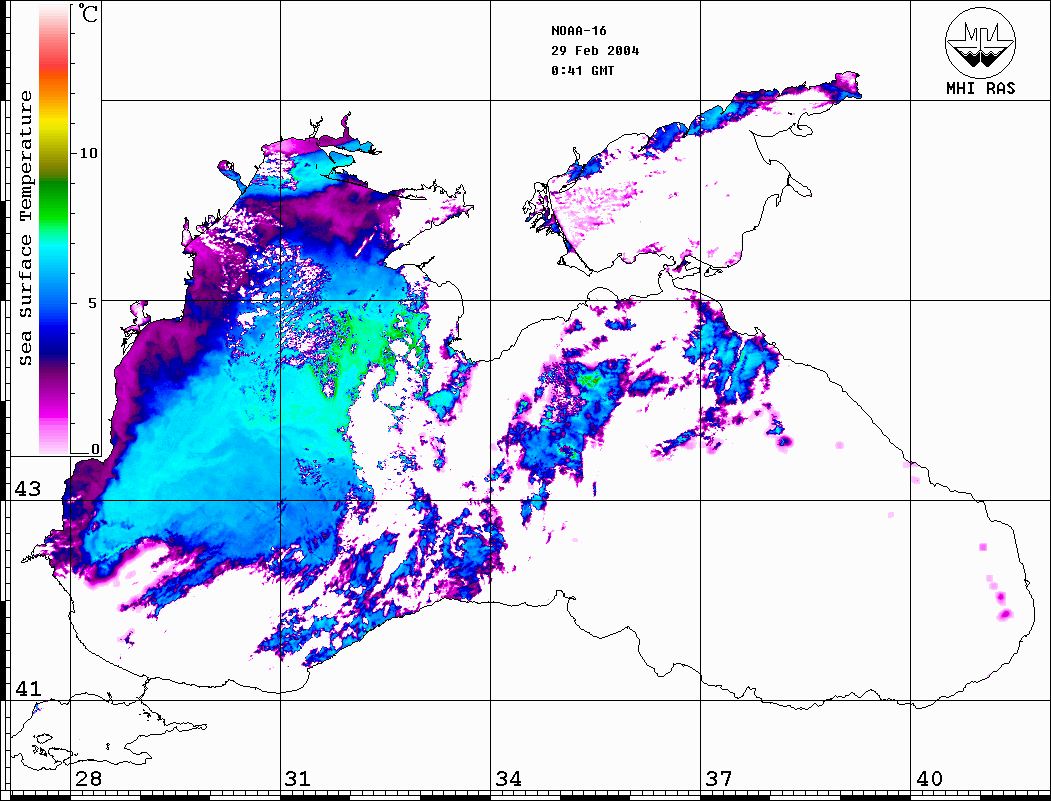Click longitude label '28' on bottom axis
Image resolution: width=1051 pixels, height=801 pixels.
[88, 778]
